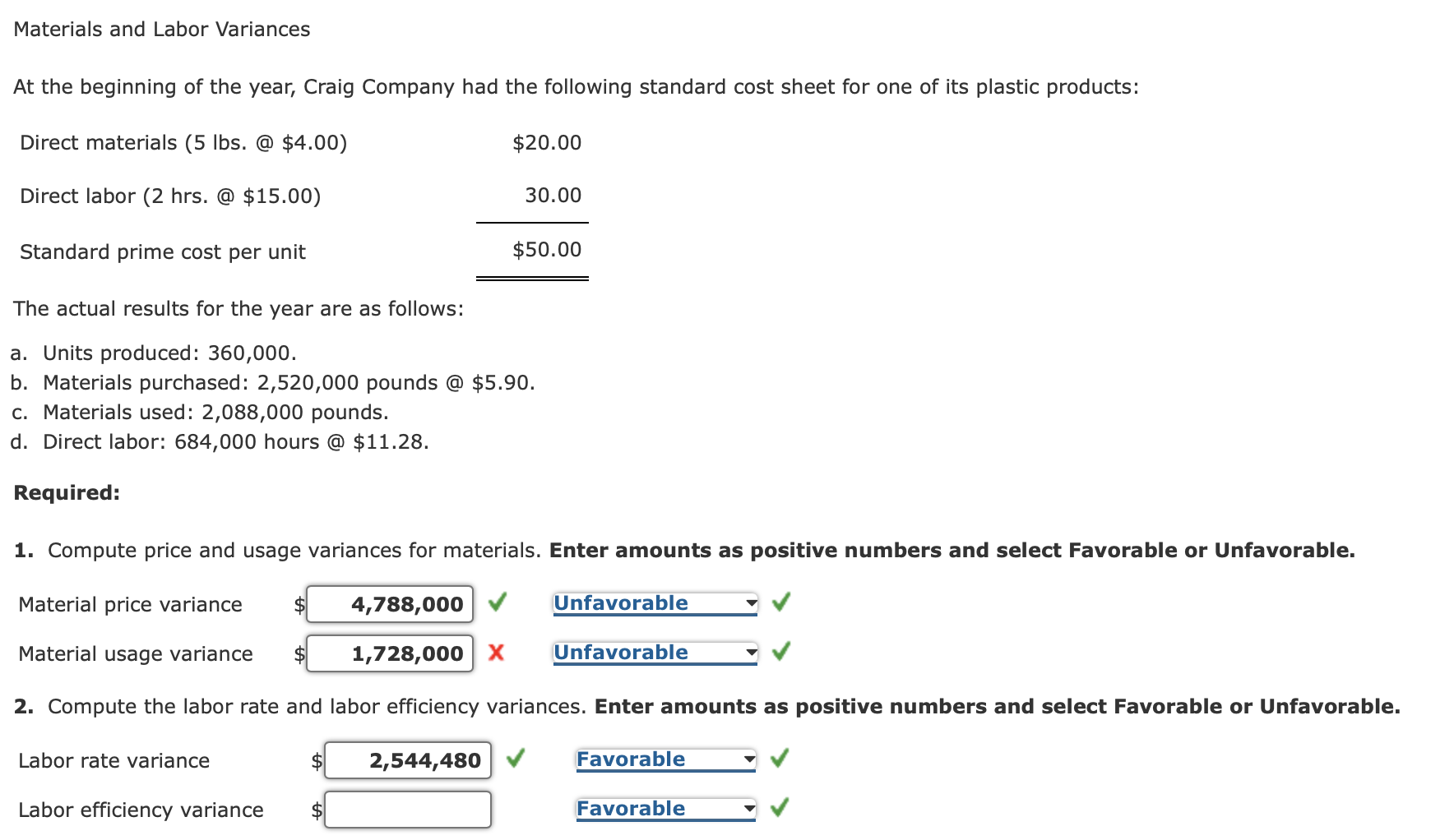1454x840 pixels.
Task: Click the Favorable text in the efficiency variance dropdown
Action: tap(630, 809)
